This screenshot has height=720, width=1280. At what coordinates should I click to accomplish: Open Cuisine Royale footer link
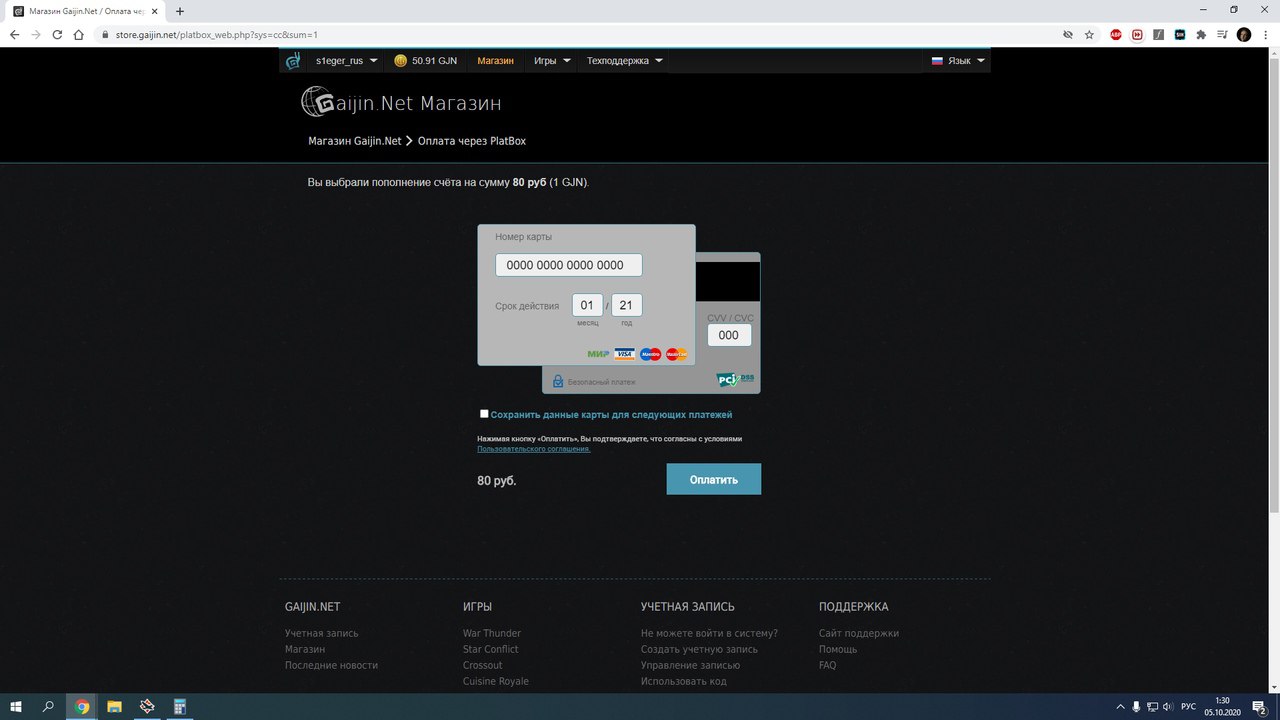[x=495, y=681]
